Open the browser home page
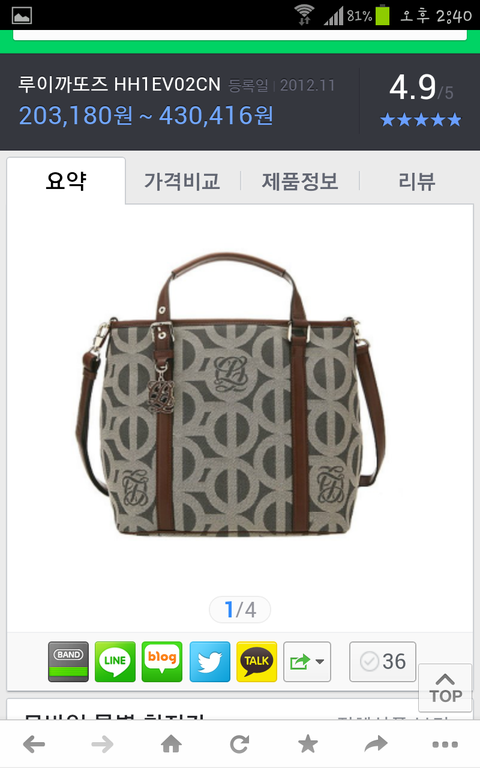Screen dimensions: 480x768 [171, 744]
